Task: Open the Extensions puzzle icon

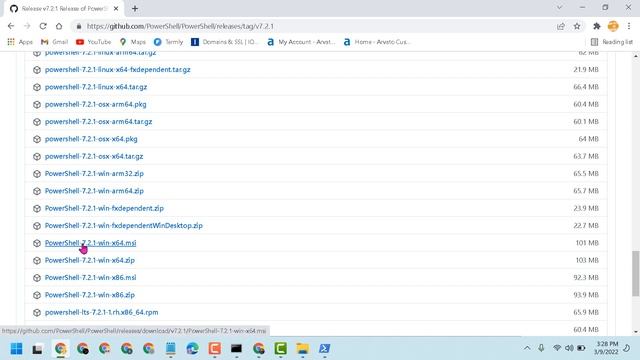Action: 596,26
